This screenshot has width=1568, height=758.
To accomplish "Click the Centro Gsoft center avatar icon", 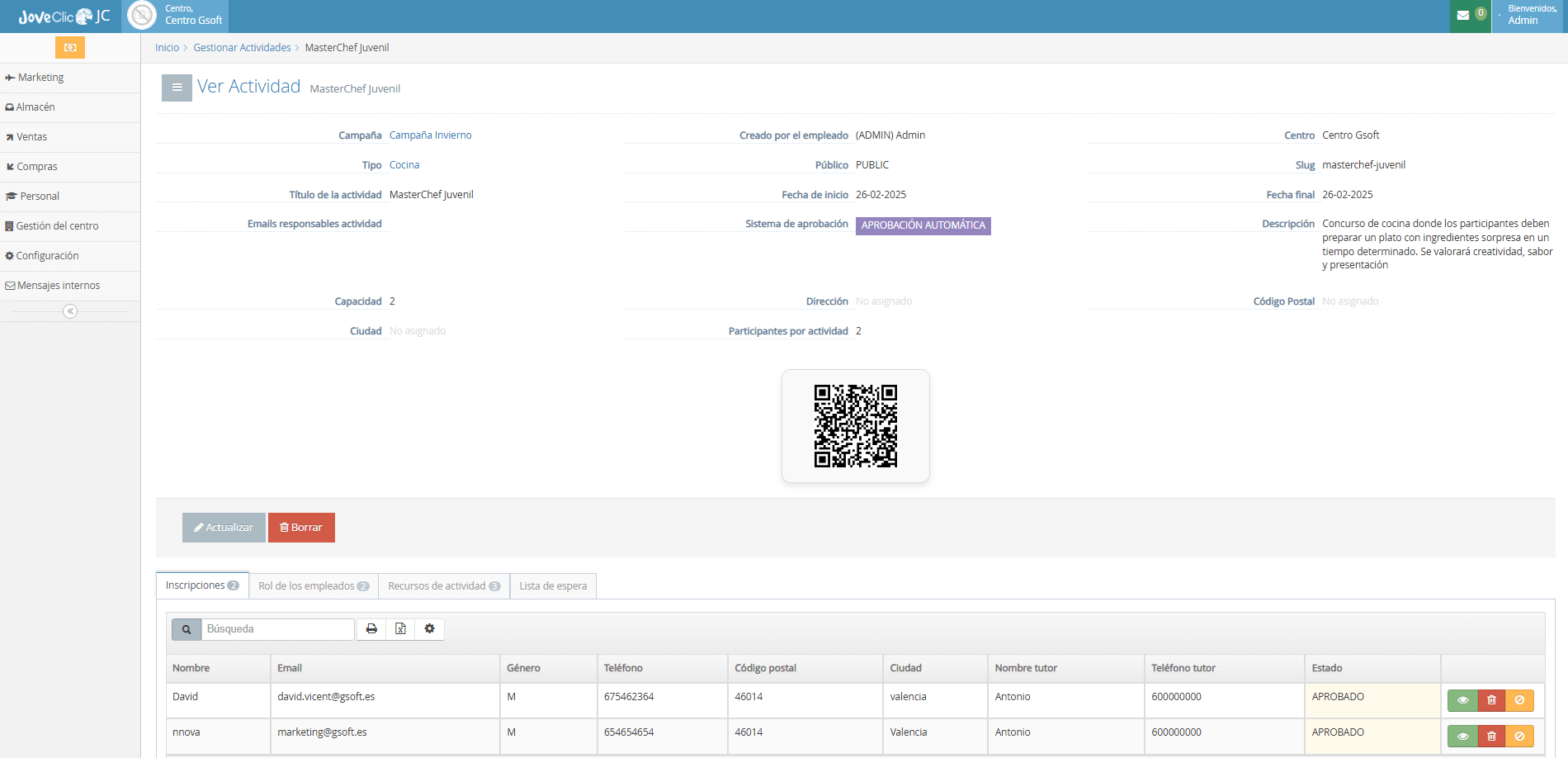I will click(142, 15).
